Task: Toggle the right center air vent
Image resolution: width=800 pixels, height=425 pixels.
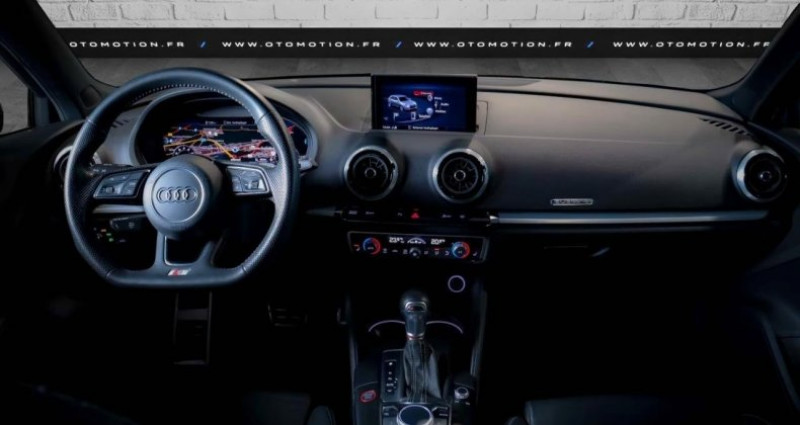Action: (459, 175)
